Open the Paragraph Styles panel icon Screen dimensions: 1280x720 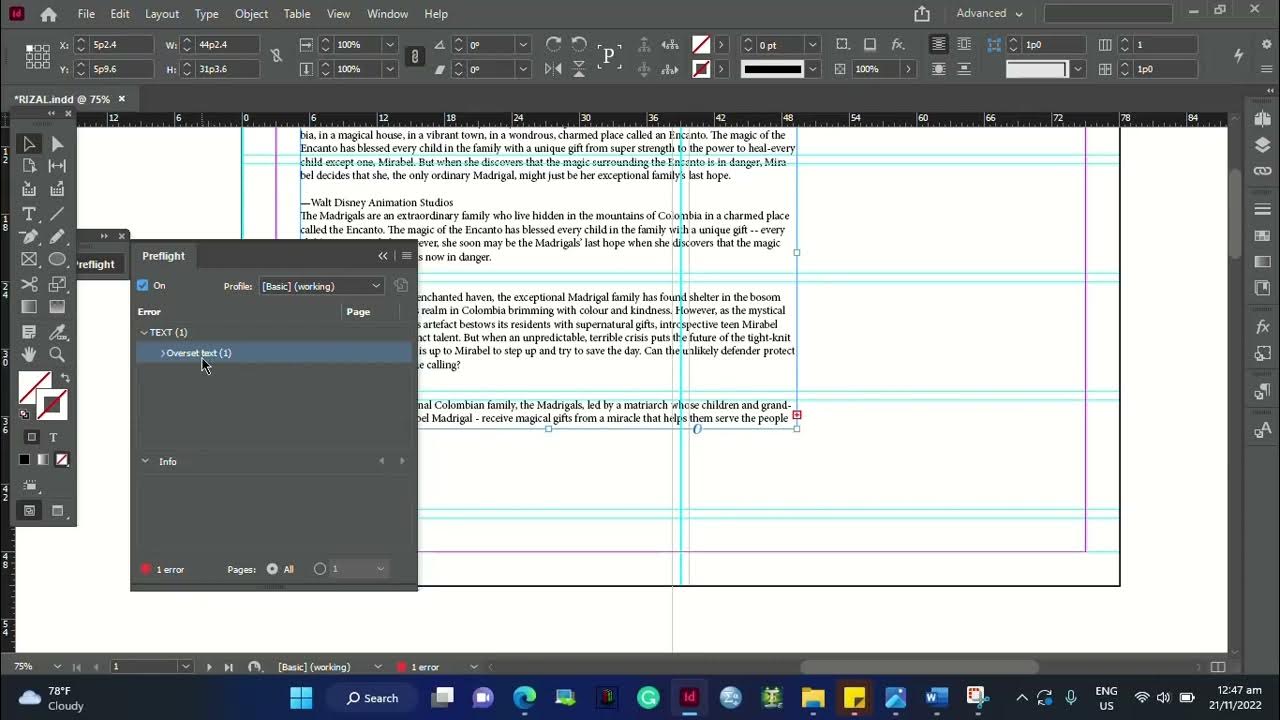point(1262,392)
